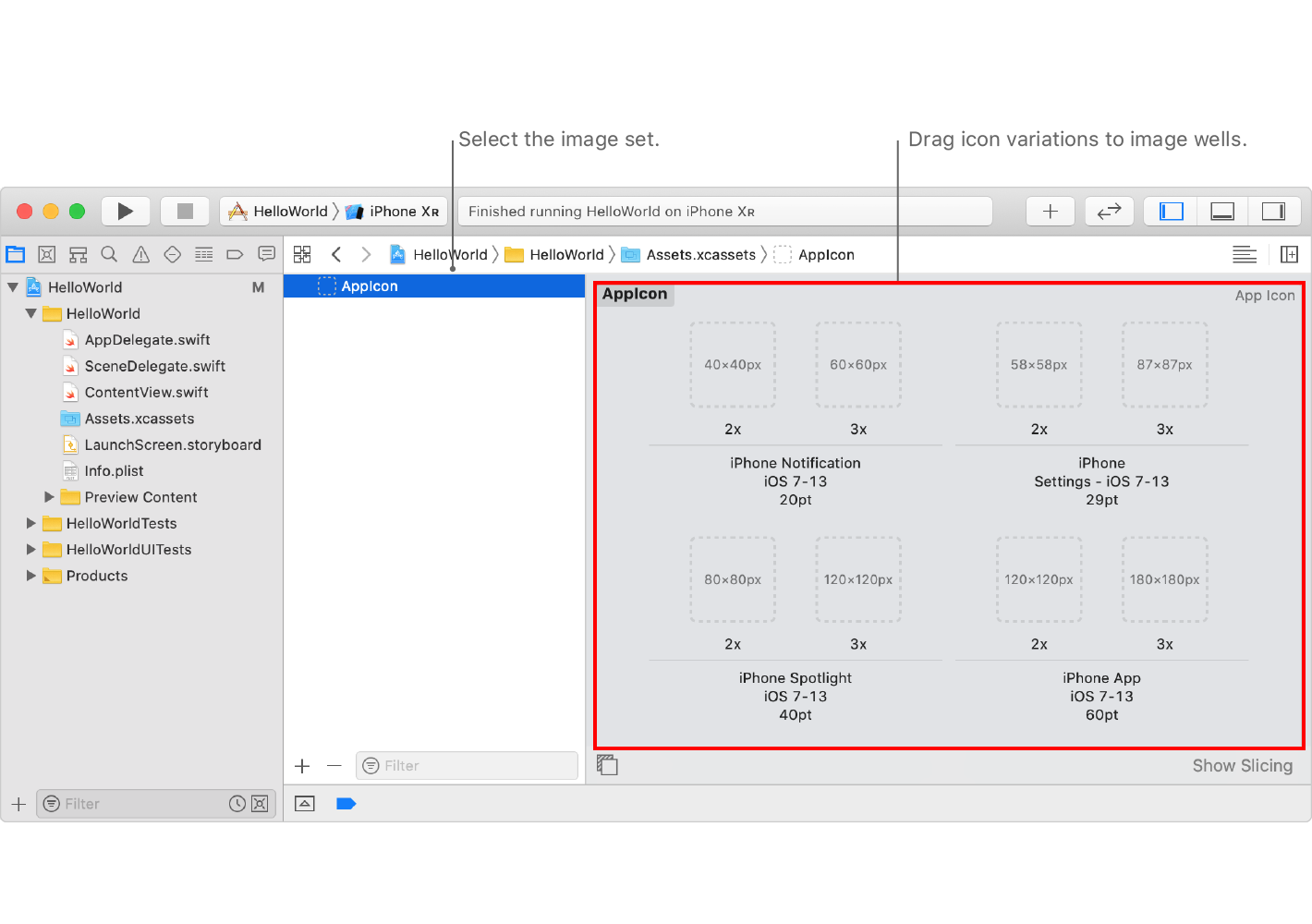1312x924 pixels.
Task: Open the Issue navigator warning icon
Action: click(x=140, y=255)
